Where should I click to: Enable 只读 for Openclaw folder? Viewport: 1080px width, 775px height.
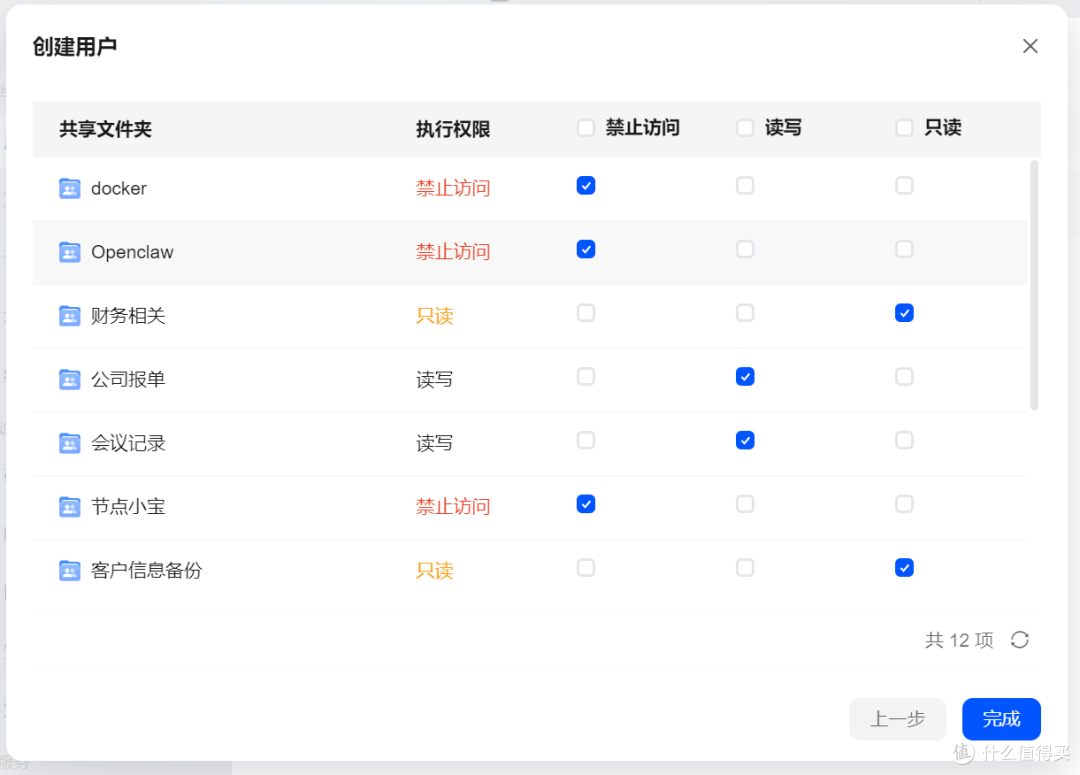[904, 249]
